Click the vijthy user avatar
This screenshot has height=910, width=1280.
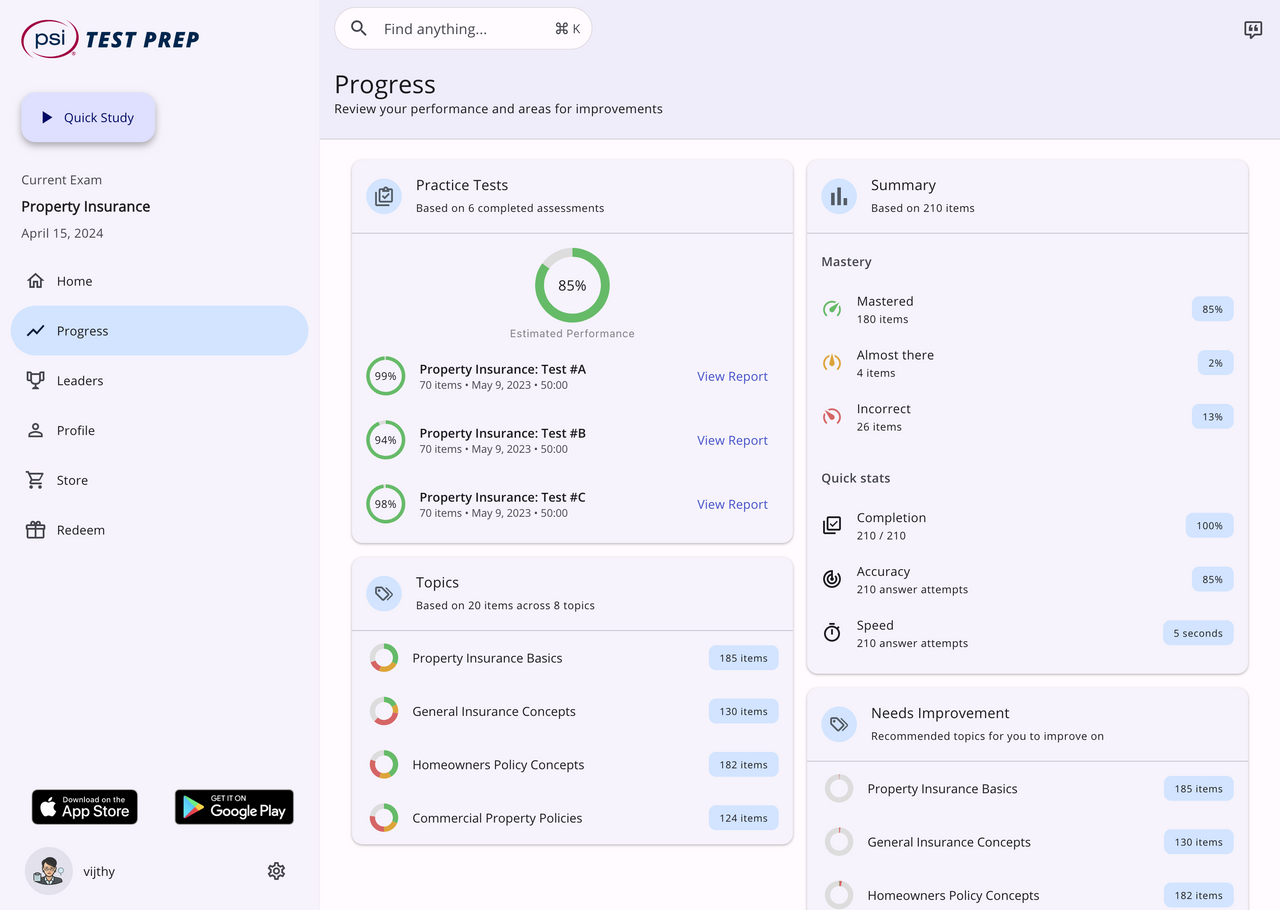coord(48,871)
